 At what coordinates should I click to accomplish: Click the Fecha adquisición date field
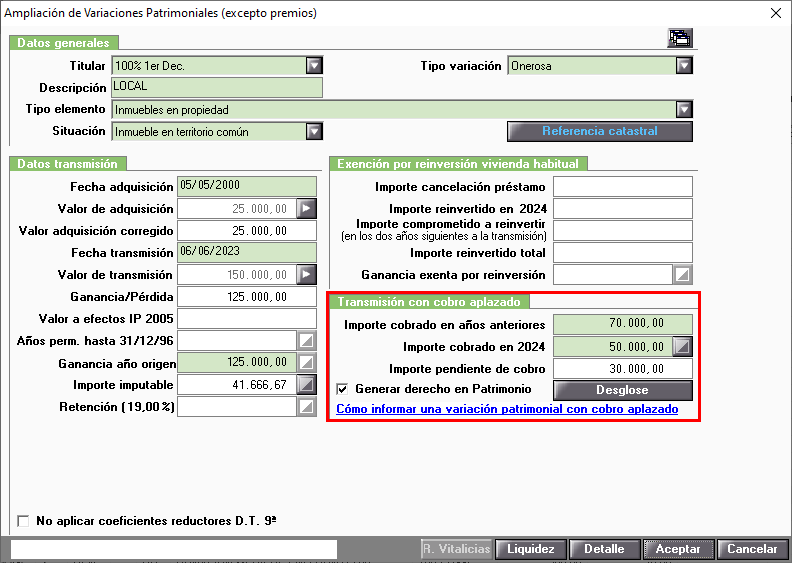pos(247,186)
